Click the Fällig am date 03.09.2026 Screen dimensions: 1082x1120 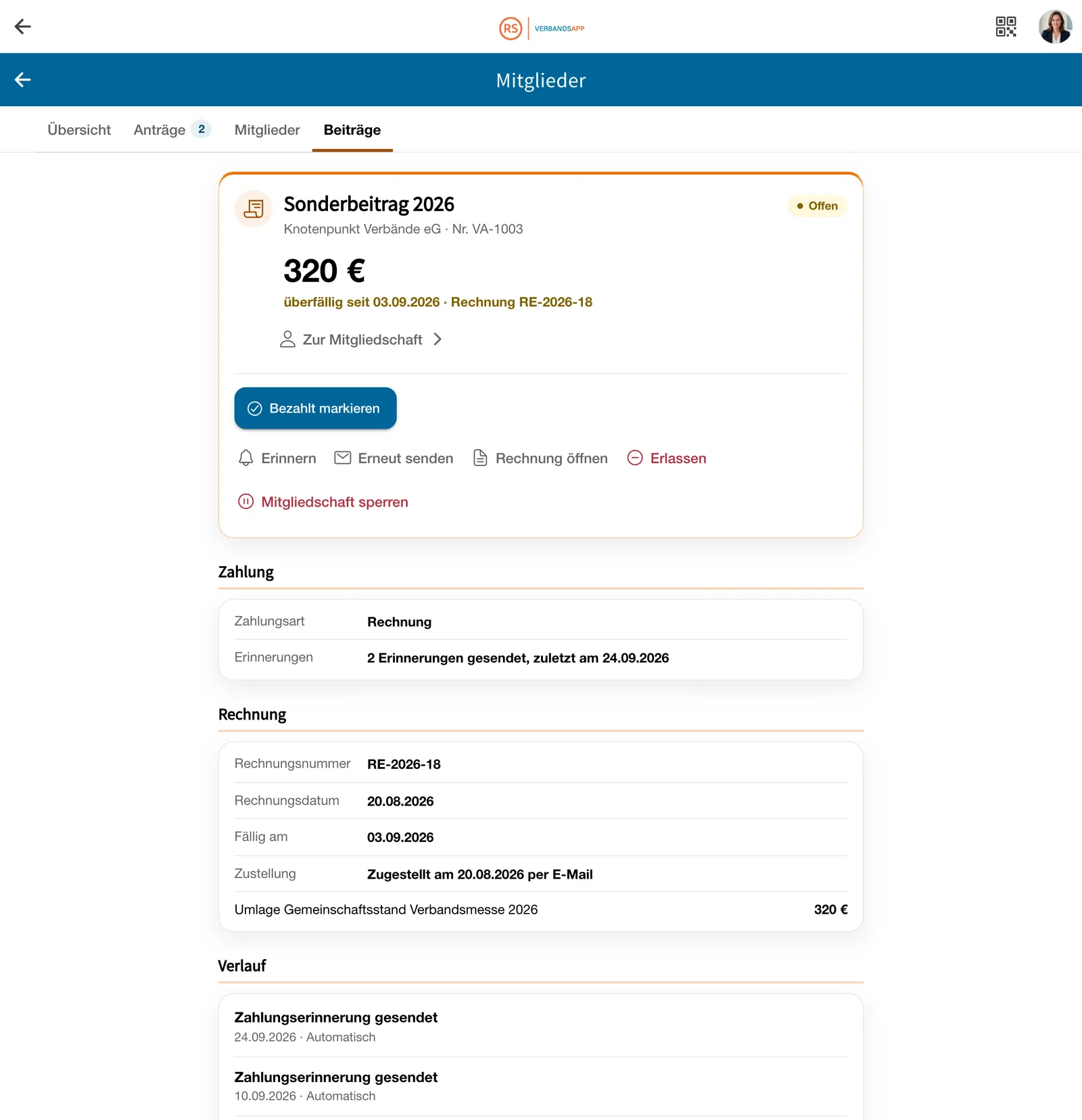tap(400, 837)
